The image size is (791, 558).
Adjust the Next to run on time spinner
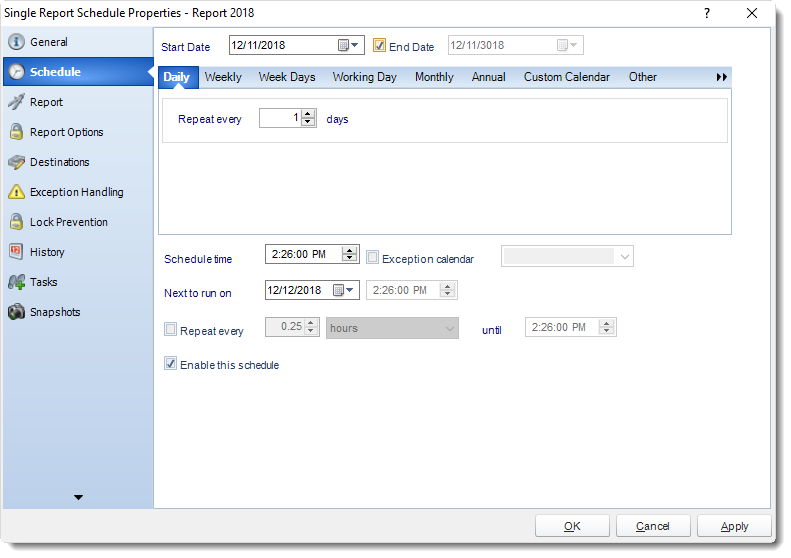point(447,290)
